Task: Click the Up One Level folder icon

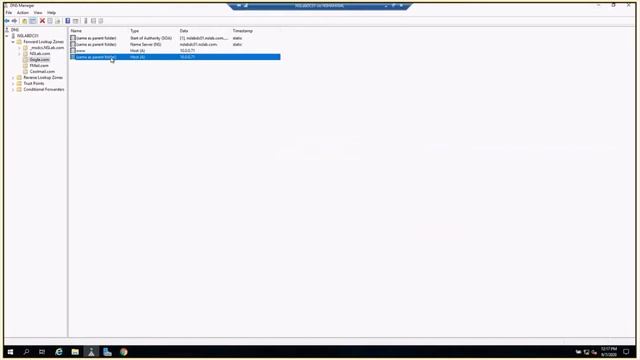Action: [24, 21]
